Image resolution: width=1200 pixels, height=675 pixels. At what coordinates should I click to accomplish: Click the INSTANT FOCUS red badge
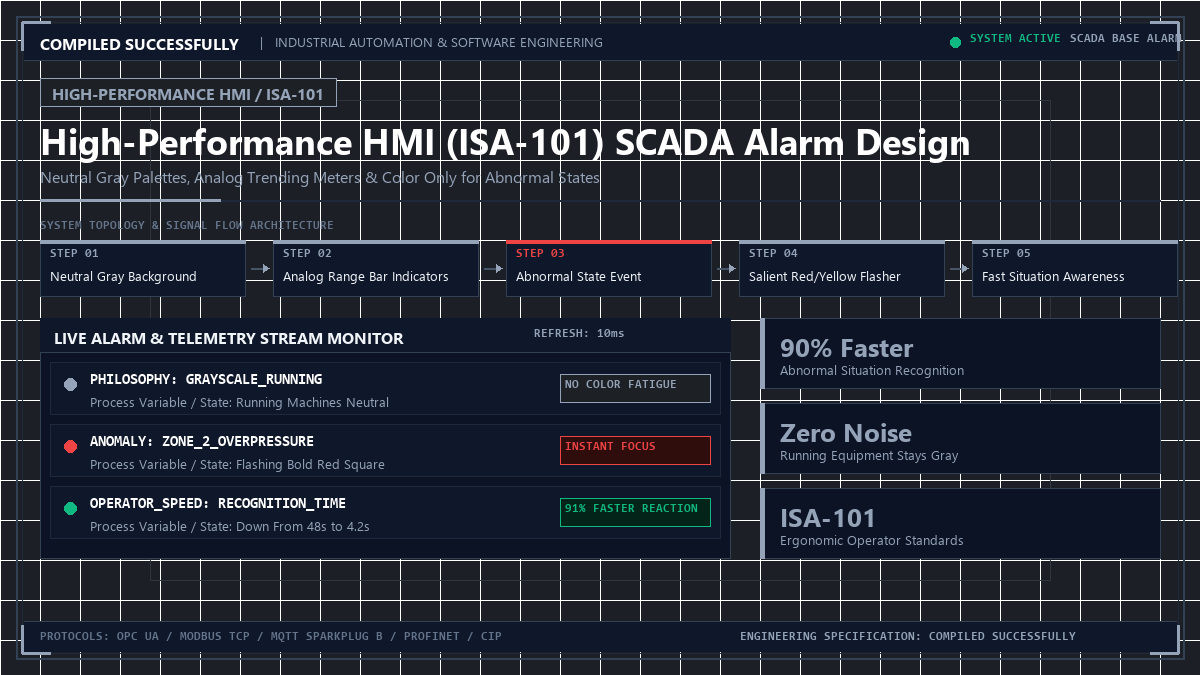pos(635,450)
